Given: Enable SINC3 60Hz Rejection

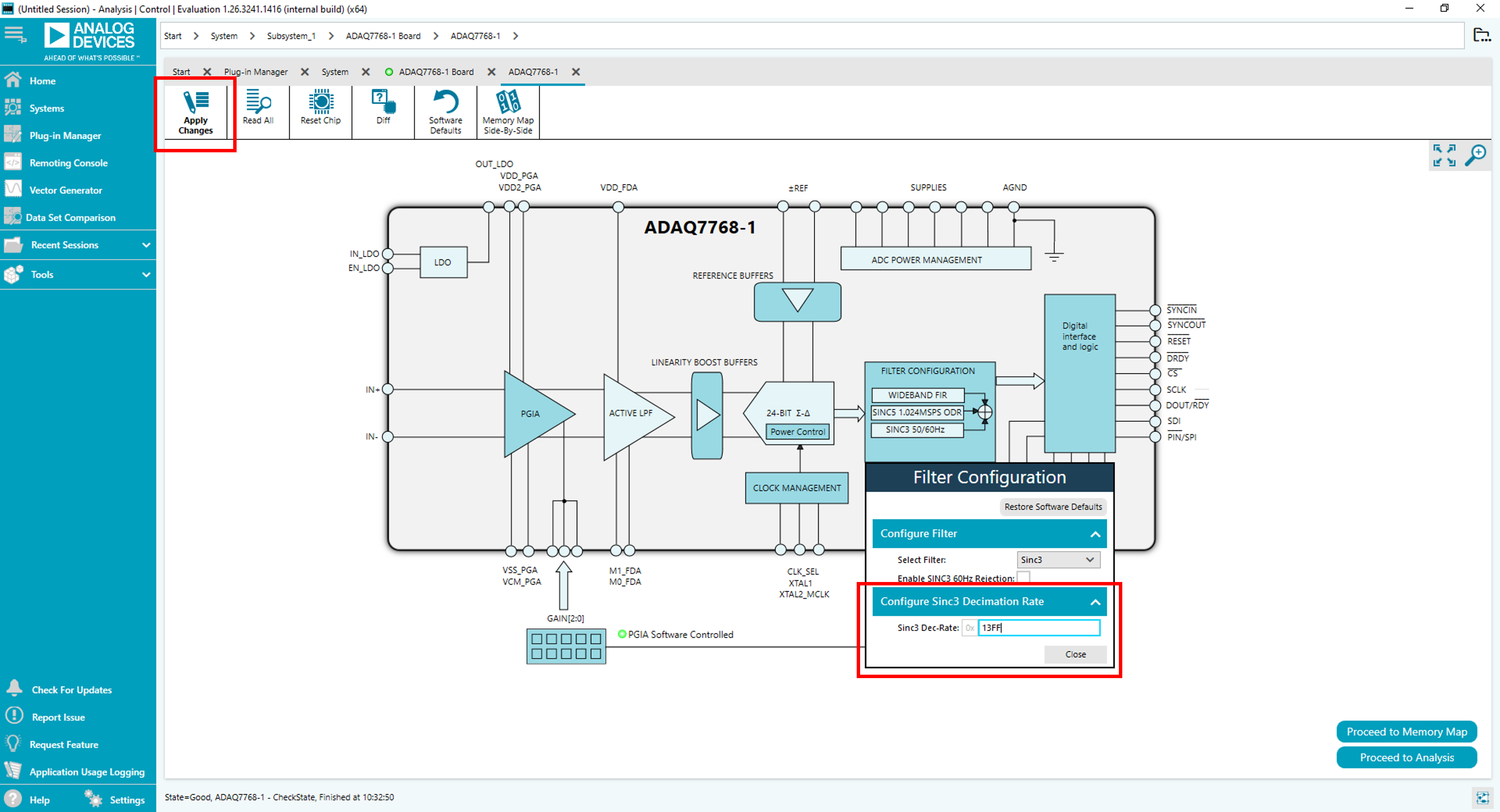Looking at the screenshot, I should [1024, 577].
